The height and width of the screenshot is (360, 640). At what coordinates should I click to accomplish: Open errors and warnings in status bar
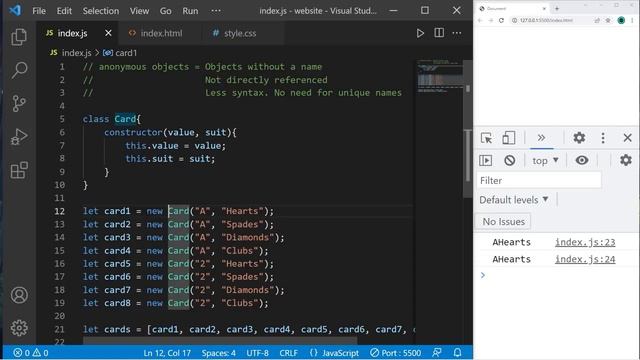[x=31, y=353]
